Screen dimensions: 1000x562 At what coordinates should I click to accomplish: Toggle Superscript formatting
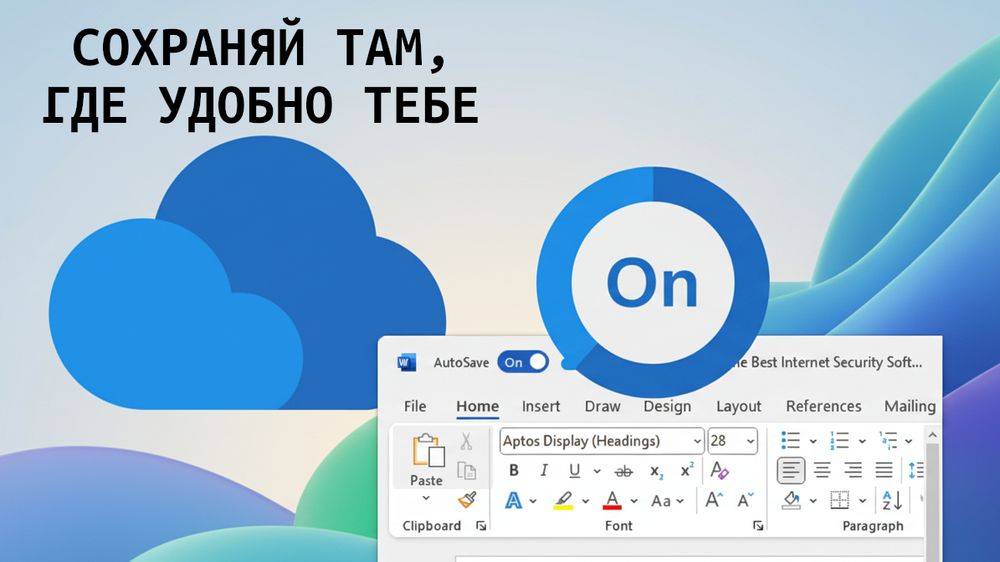pyautogui.click(x=687, y=470)
